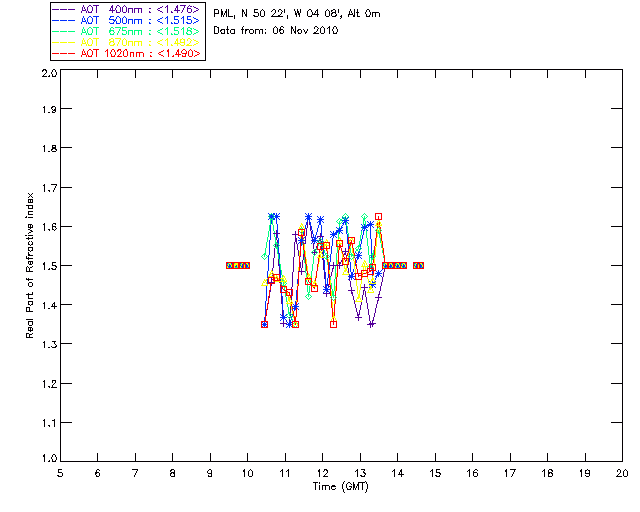Click the x-axis tick label 12
The image size is (640, 512).
click(322, 473)
